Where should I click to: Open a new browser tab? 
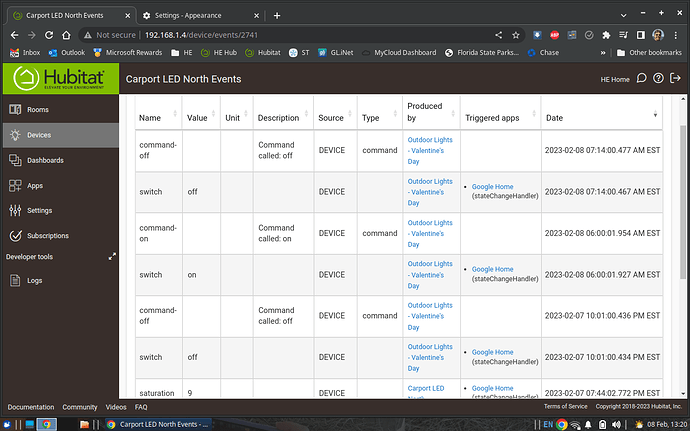tap(277, 16)
